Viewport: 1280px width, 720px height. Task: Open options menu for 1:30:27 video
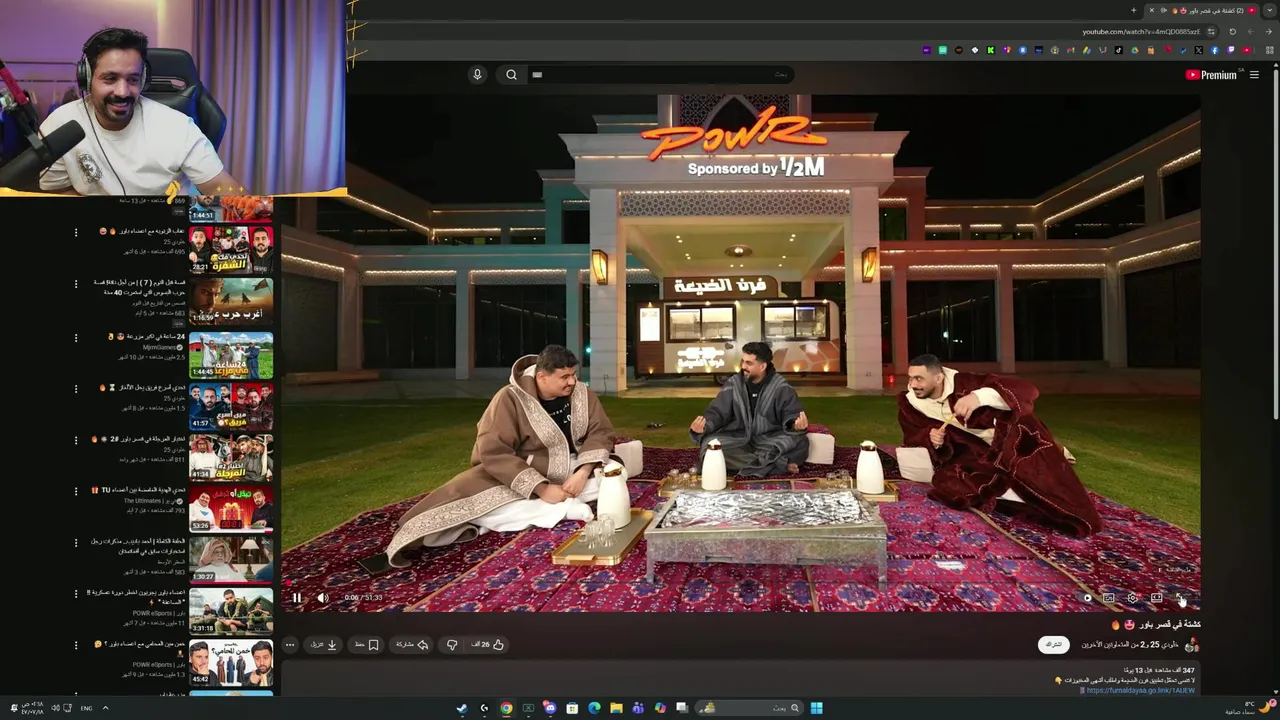pos(76,542)
